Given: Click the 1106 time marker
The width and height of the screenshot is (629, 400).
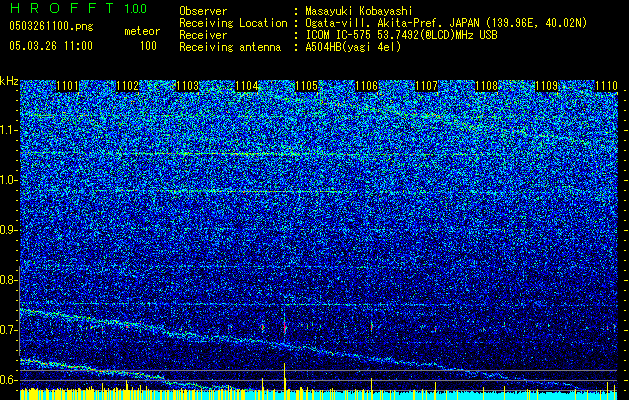Looking at the screenshot, I should pyautogui.click(x=367, y=86).
